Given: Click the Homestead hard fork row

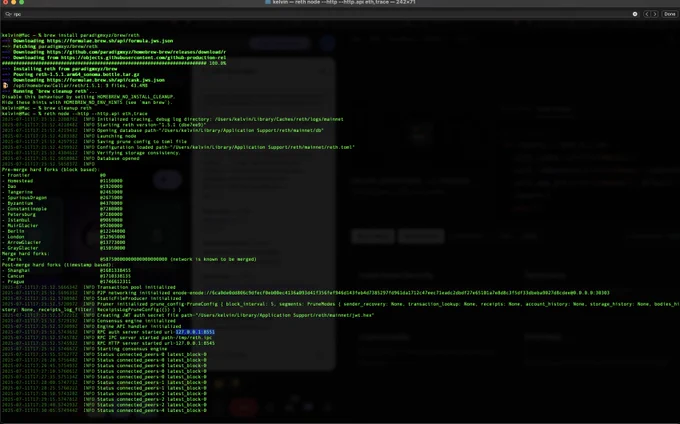Looking at the screenshot, I should [62, 181].
